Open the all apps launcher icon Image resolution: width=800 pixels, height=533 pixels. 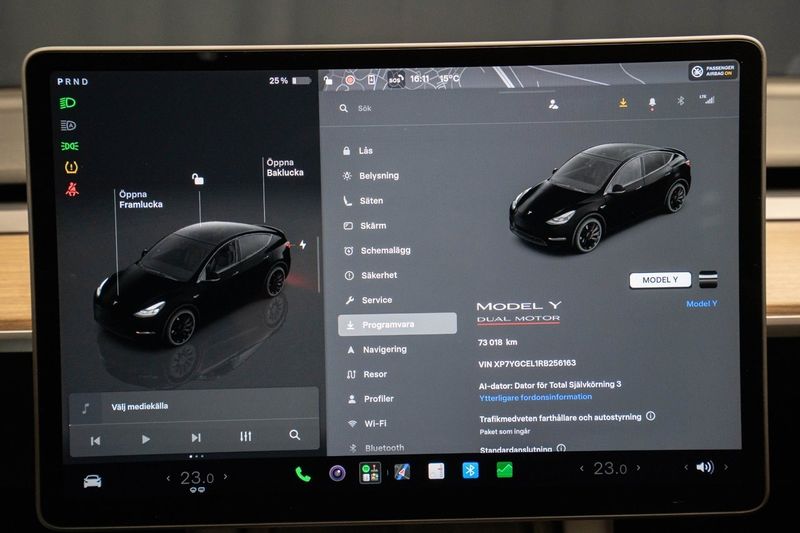point(370,472)
